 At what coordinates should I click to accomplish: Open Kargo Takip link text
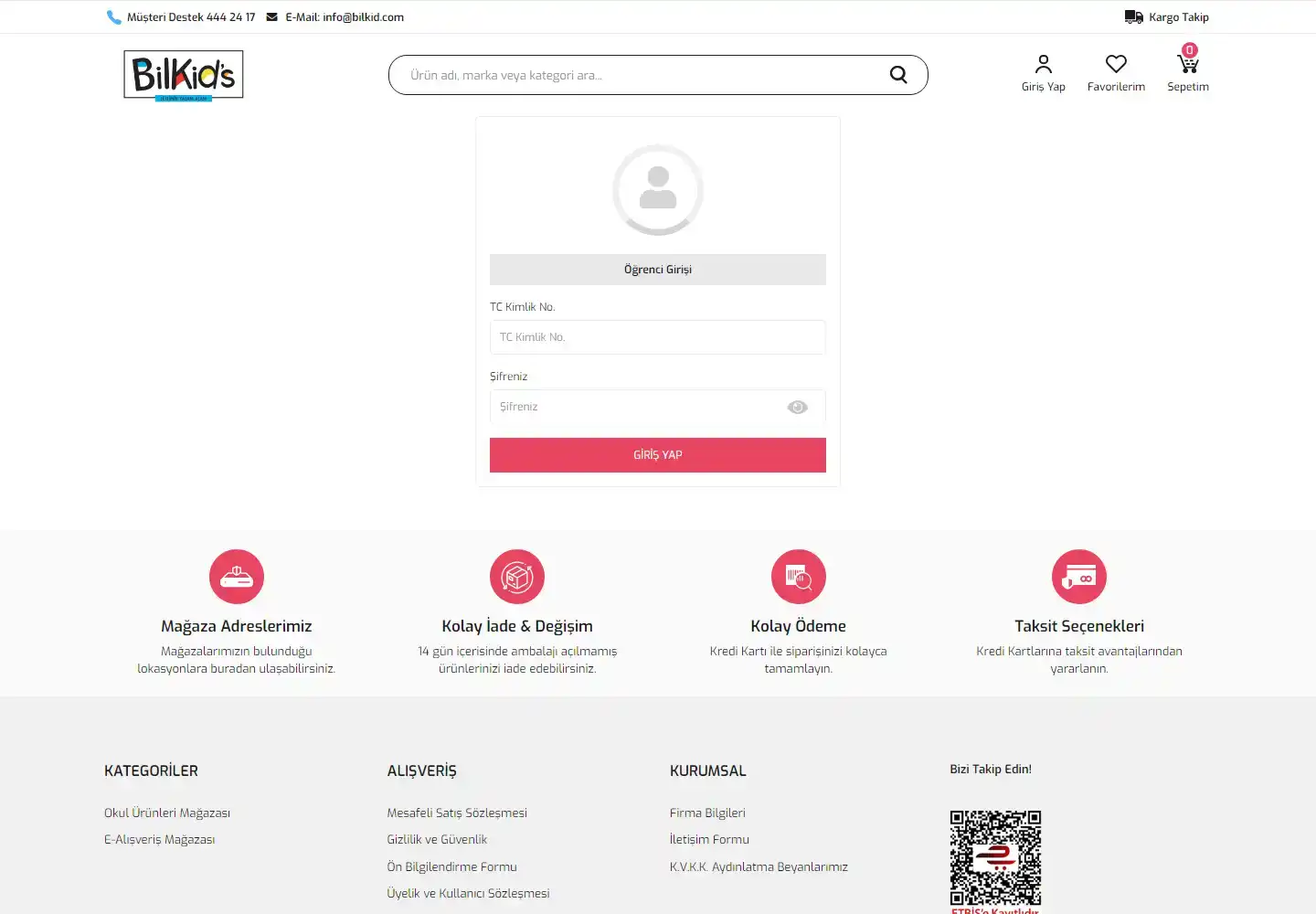tap(1179, 17)
